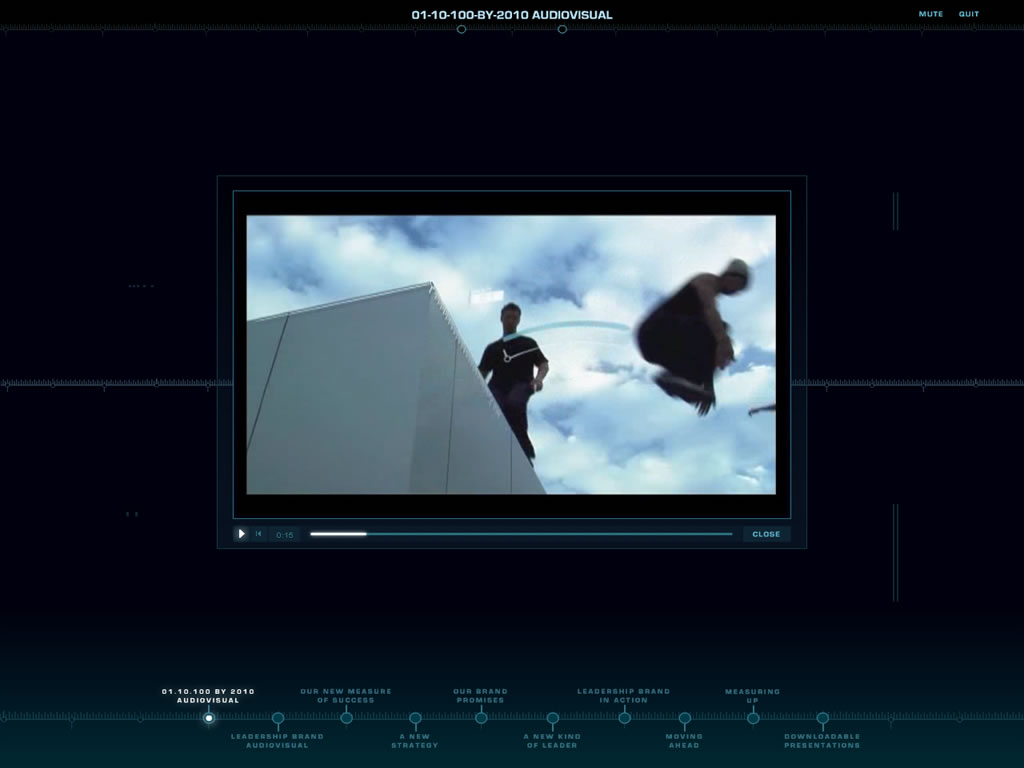Viewport: 1024px width, 768px height.
Task: Go to Leadership Brand in Action dot
Action: coord(624,718)
